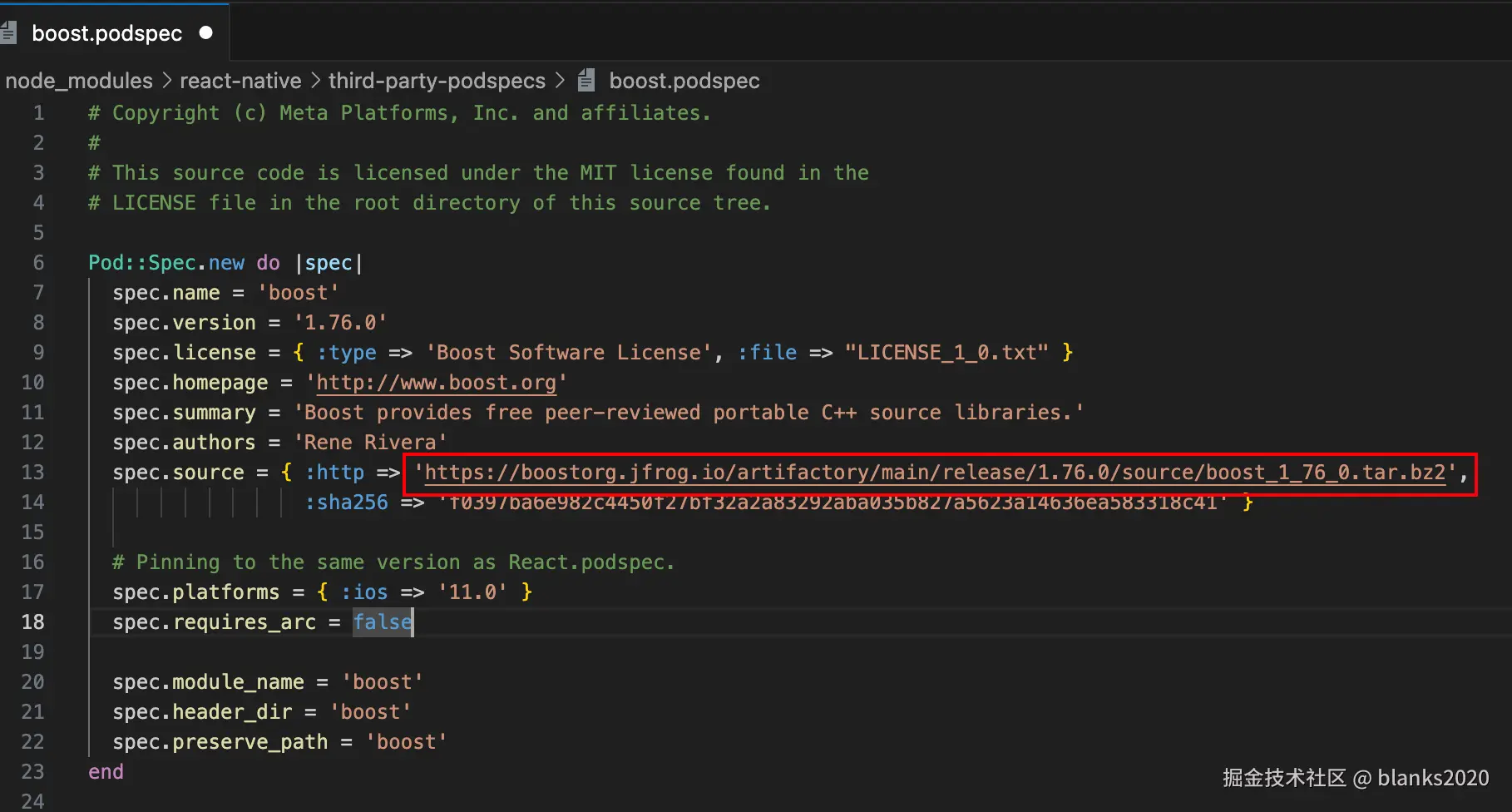Place the cursor in the sha256 hash string
The width and height of the screenshot is (1512, 812).
832,503
